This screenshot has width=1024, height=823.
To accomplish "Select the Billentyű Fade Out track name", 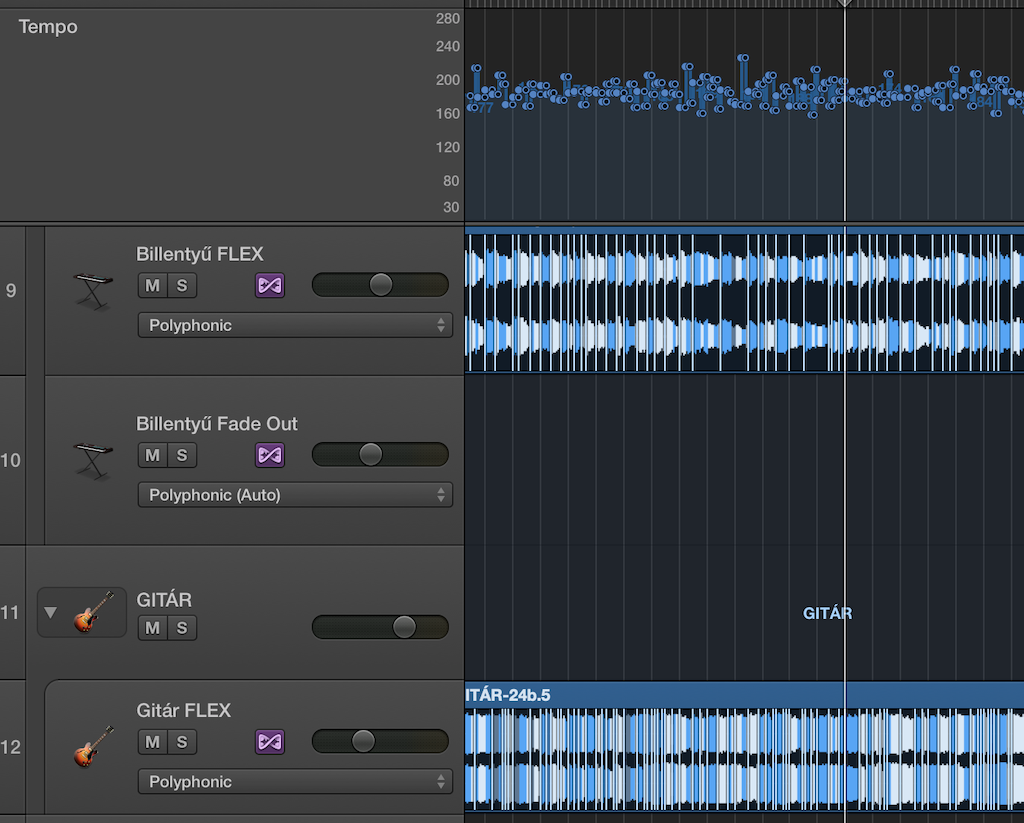I will [x=217, y=424].
